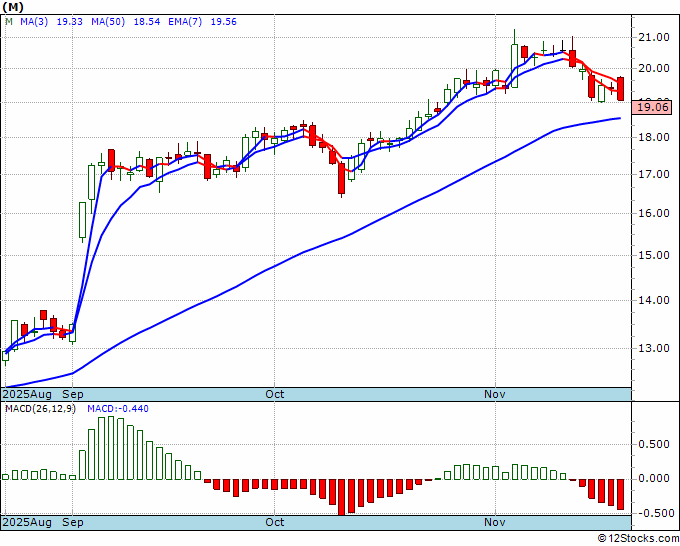Click the 18.54 MA(50) value

click(147, 22)
